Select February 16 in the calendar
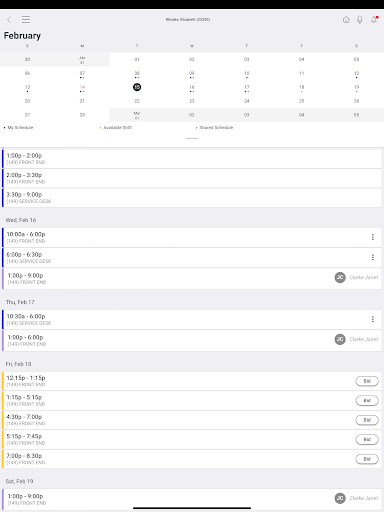This screenshot has width=384, height=512. (x=192, y=88)
